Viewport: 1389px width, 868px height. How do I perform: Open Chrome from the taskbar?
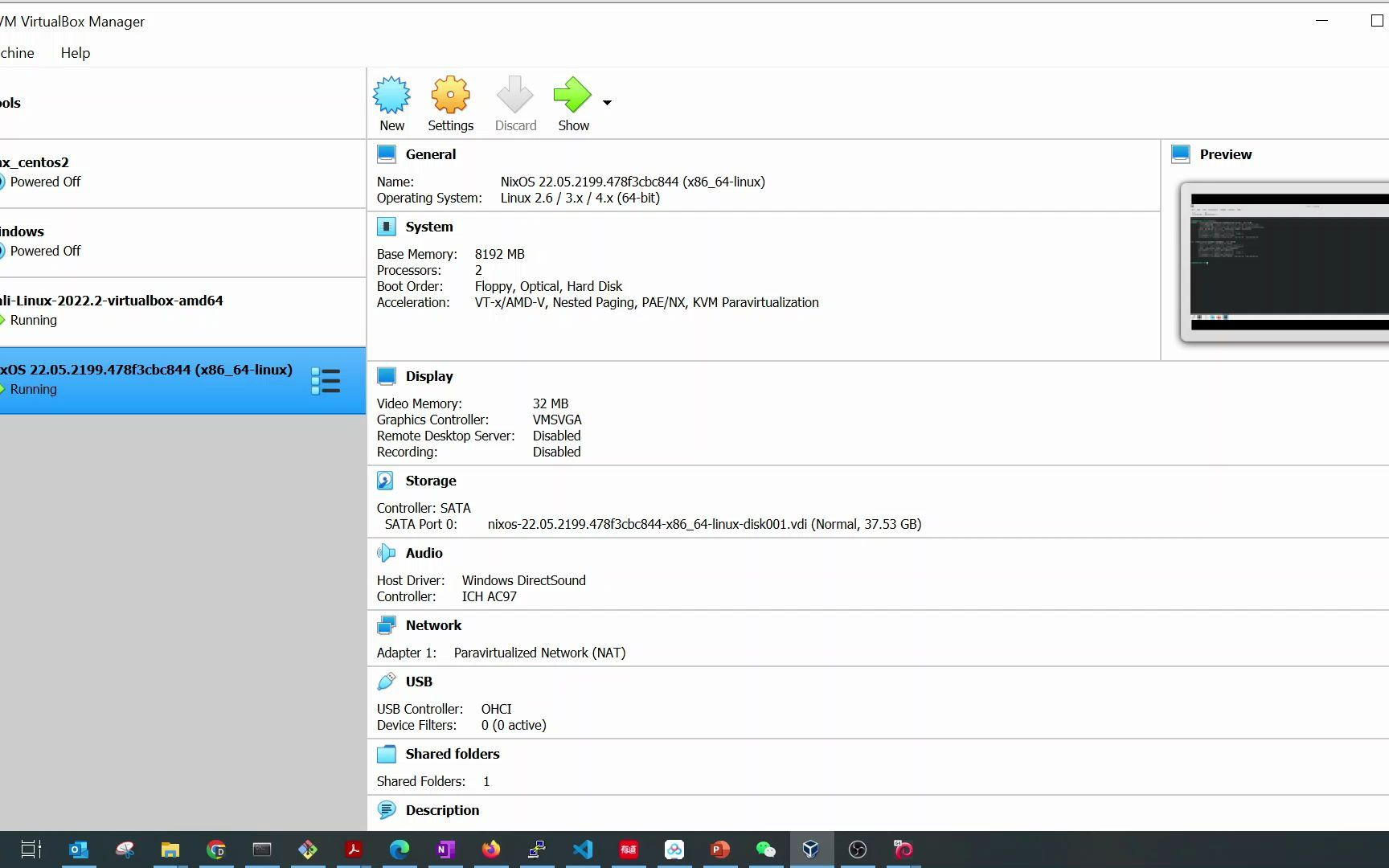pyautogui.click(x=216, y=850)
